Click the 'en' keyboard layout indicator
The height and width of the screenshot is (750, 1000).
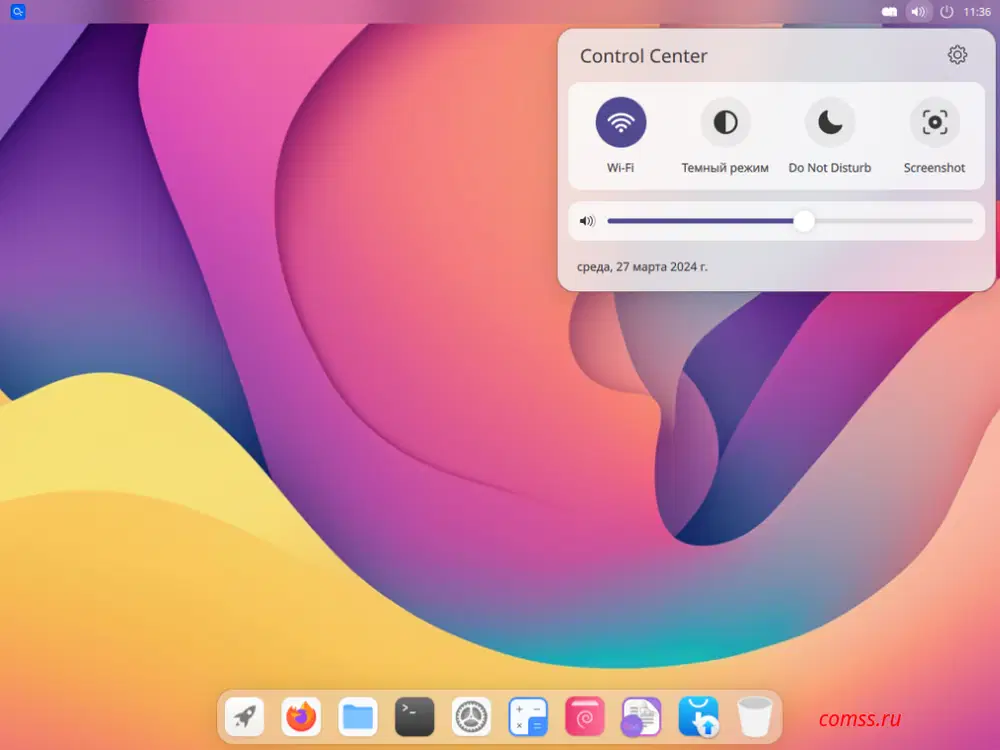889,12
